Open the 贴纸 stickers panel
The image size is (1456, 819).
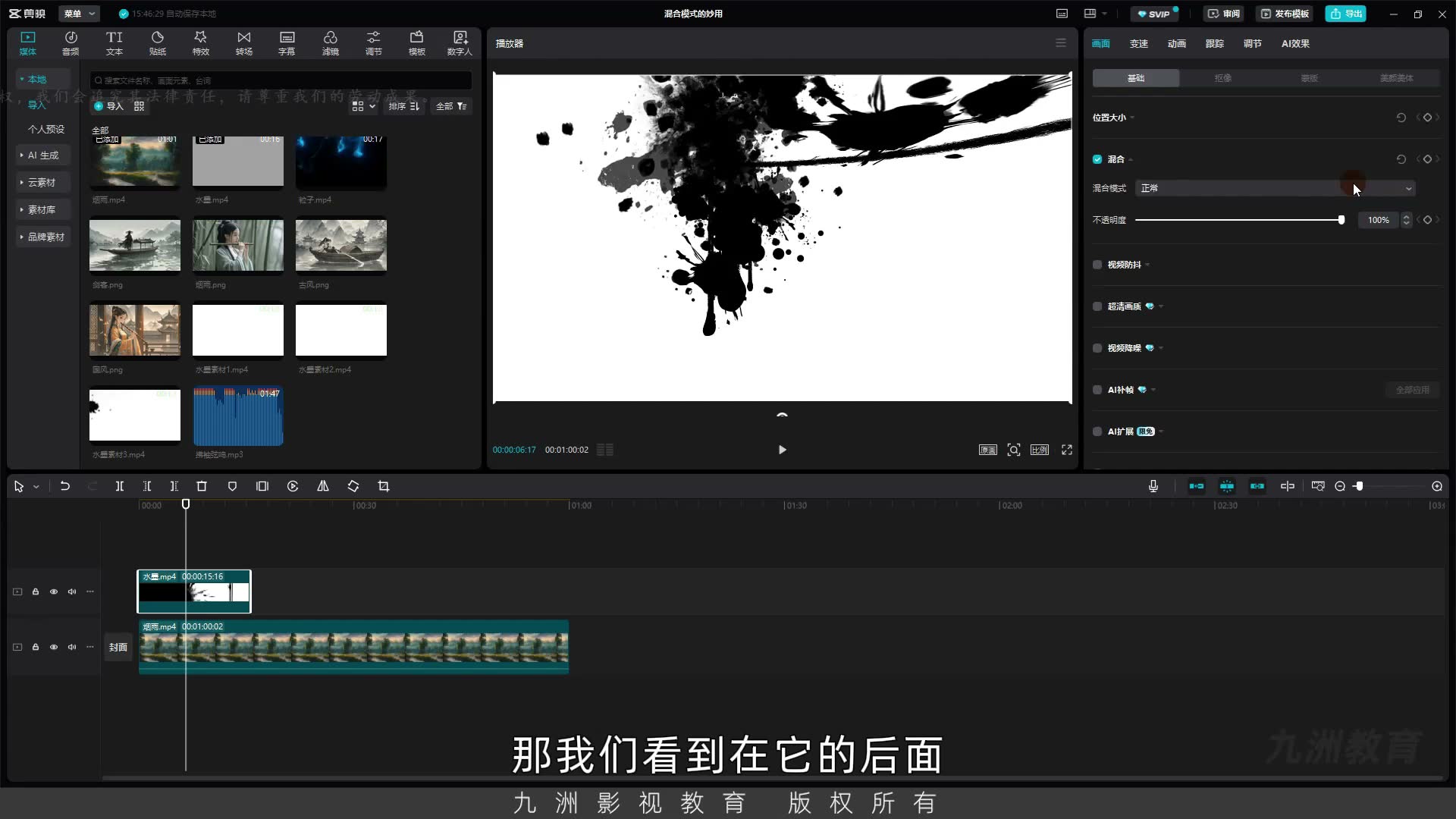point(158,43)
